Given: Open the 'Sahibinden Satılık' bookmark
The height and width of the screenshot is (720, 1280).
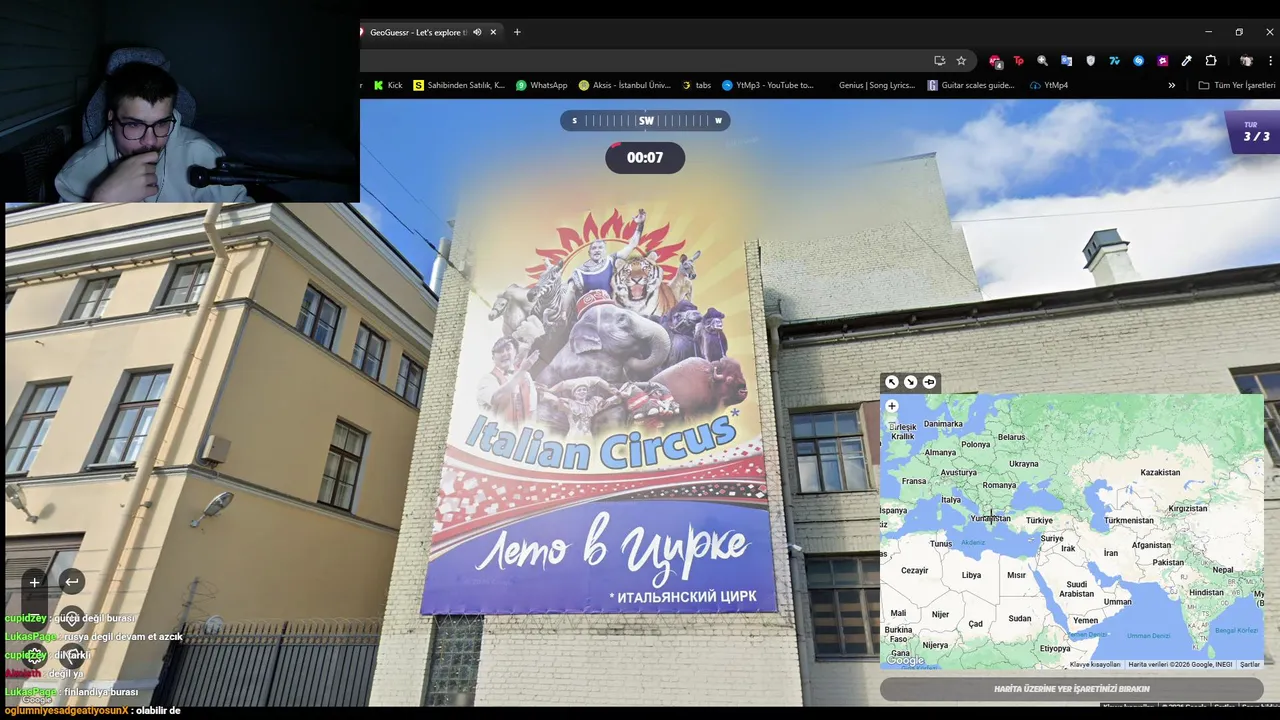Looking at the screenshot, I should point(459,85).
